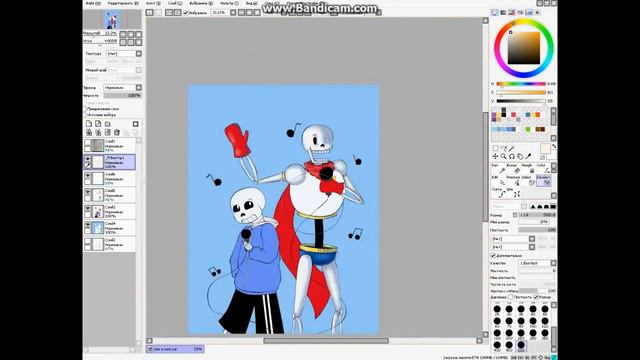The width and height of the screenshot is (640, 360).
Task: Merge layer down icon in layer panel
Action: click(x=98, y=132)
